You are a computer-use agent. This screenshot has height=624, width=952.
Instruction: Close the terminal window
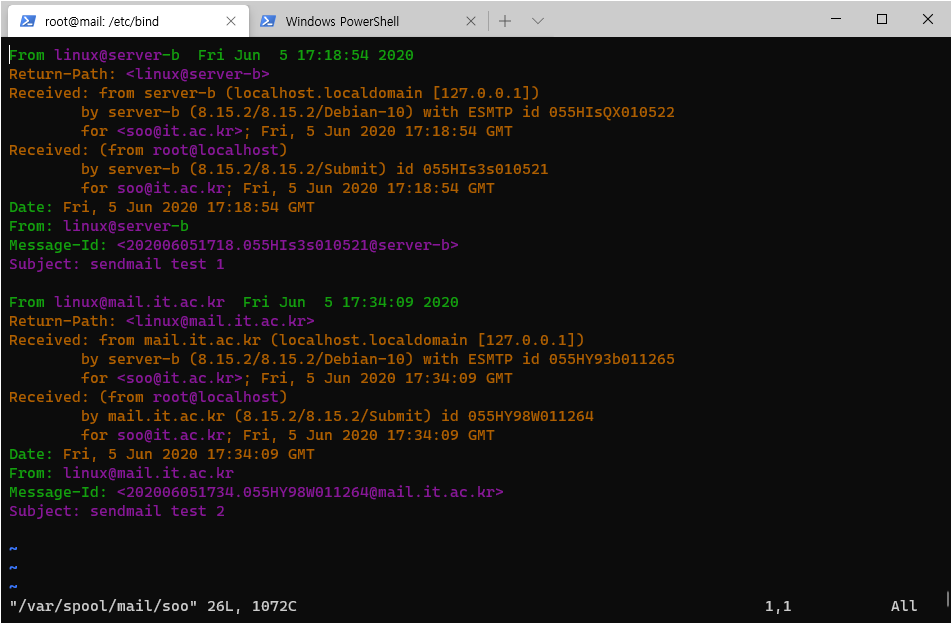click(x=927, y=19)
